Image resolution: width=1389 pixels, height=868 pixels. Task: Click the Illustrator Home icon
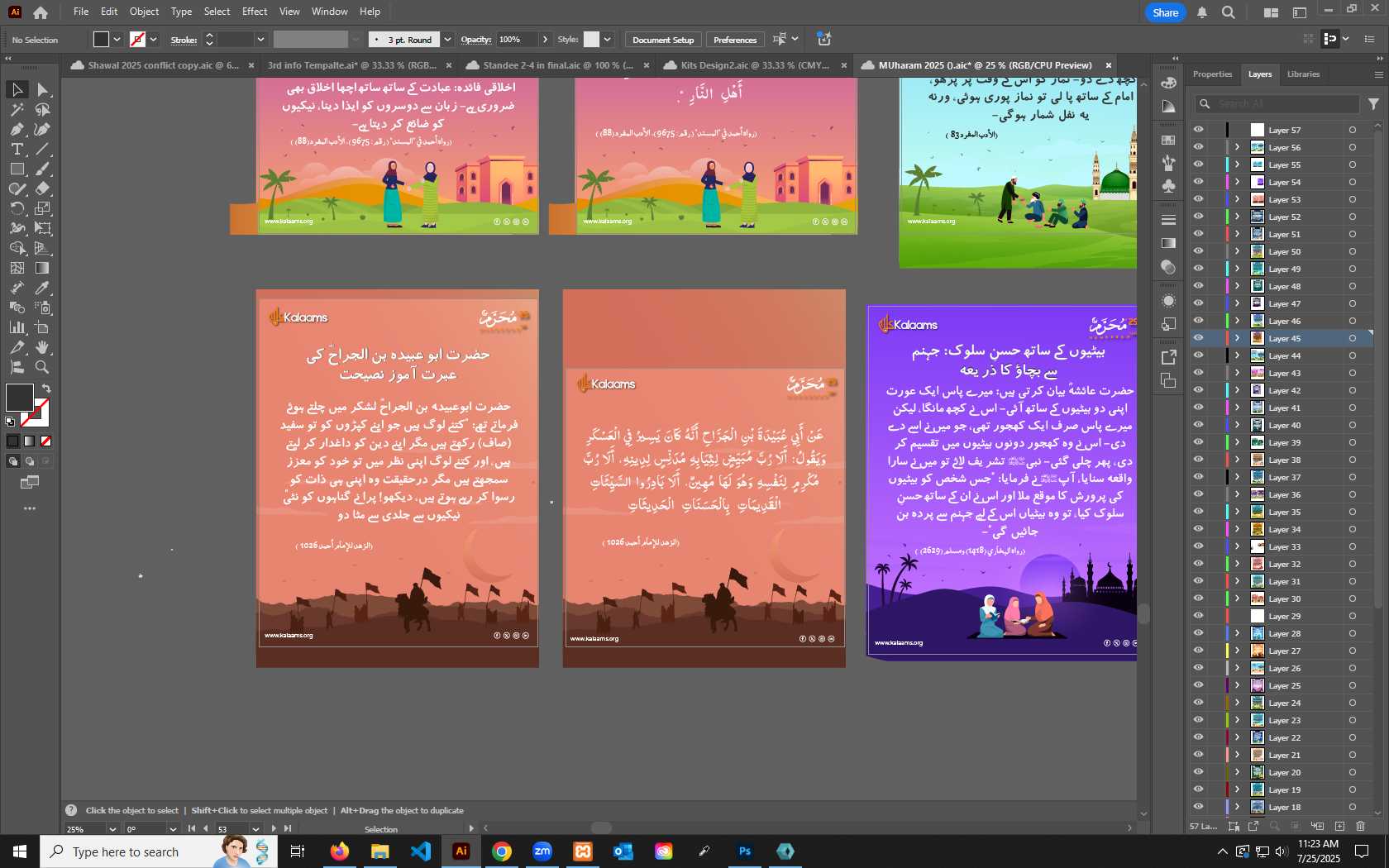coord(41,12)
